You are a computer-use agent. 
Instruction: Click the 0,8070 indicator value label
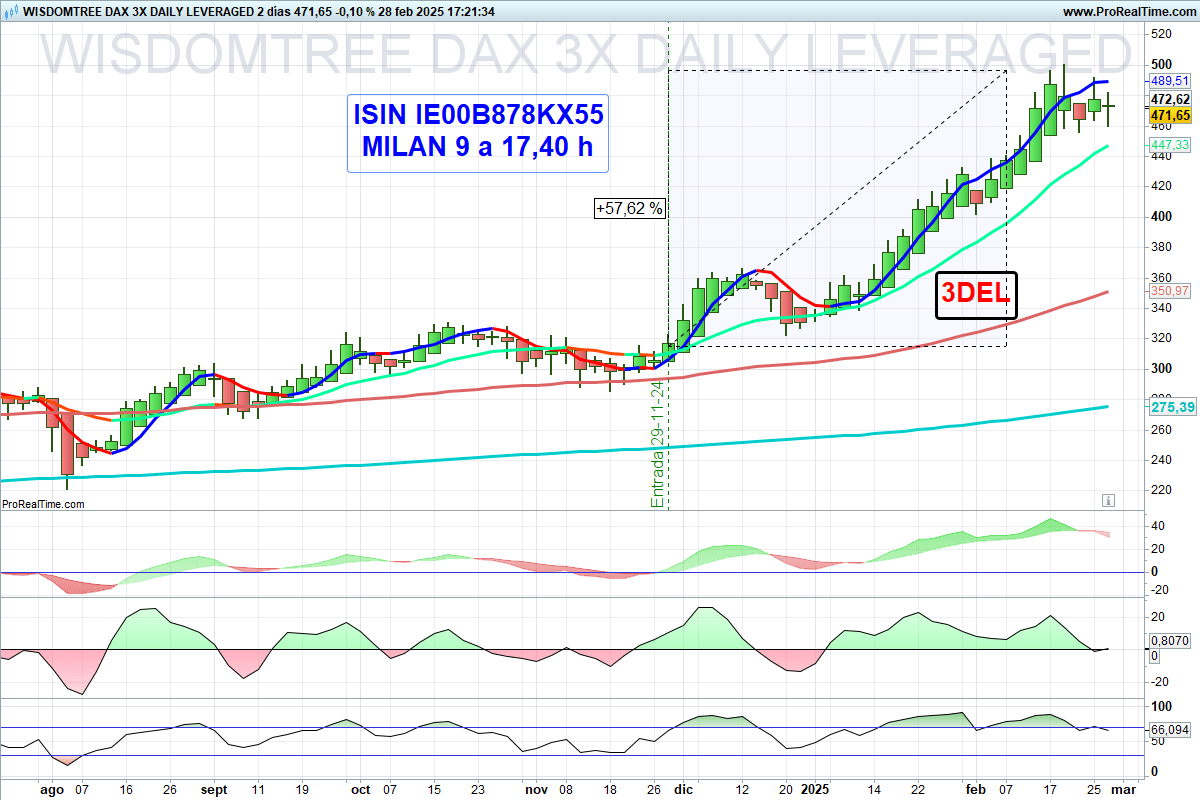pyautogui.click(x=1169, y=641)
